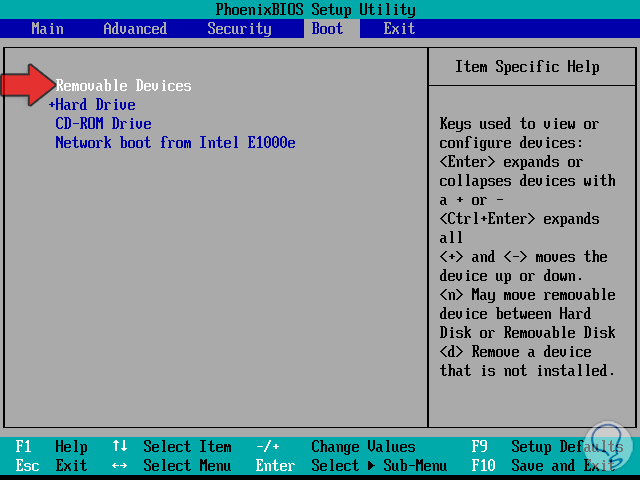Image resolution: width=640 pixels, height=480 pixels.
Task: Click the -/+ Change Values hint
Action: pyautogui.click(x=336, y=447)
